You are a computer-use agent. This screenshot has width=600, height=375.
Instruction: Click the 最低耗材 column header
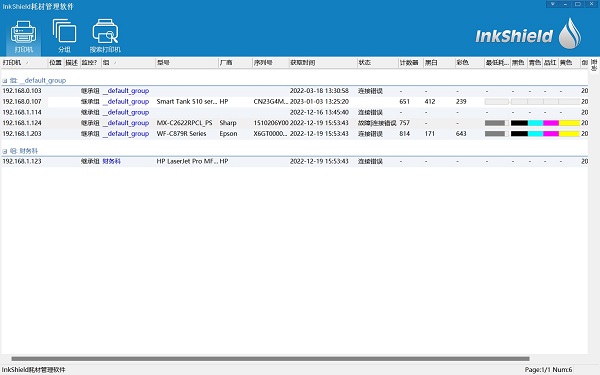pyautogui.click(x=497, y=62)
